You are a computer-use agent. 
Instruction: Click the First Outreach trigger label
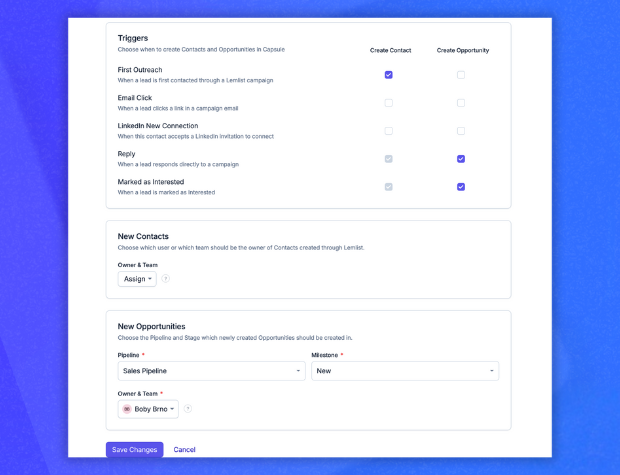140,70
